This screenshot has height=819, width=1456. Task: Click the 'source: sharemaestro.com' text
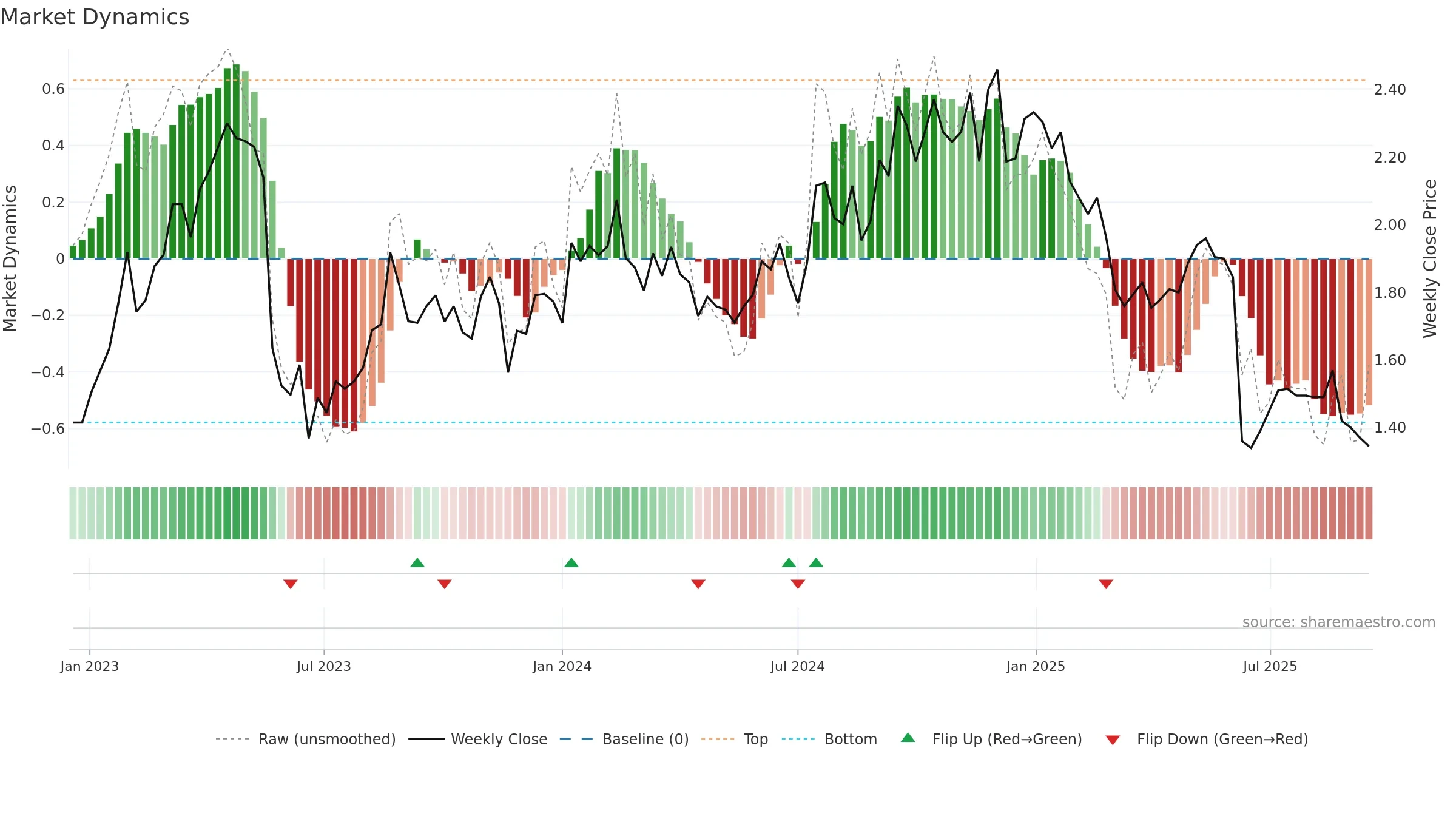tap(1339, 622)
